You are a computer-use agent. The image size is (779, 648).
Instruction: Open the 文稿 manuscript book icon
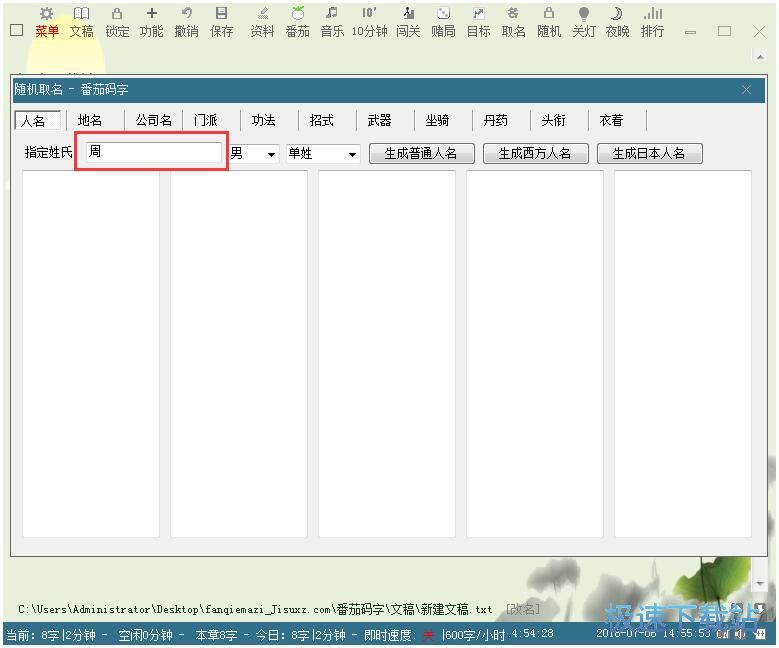click(81, 22)
